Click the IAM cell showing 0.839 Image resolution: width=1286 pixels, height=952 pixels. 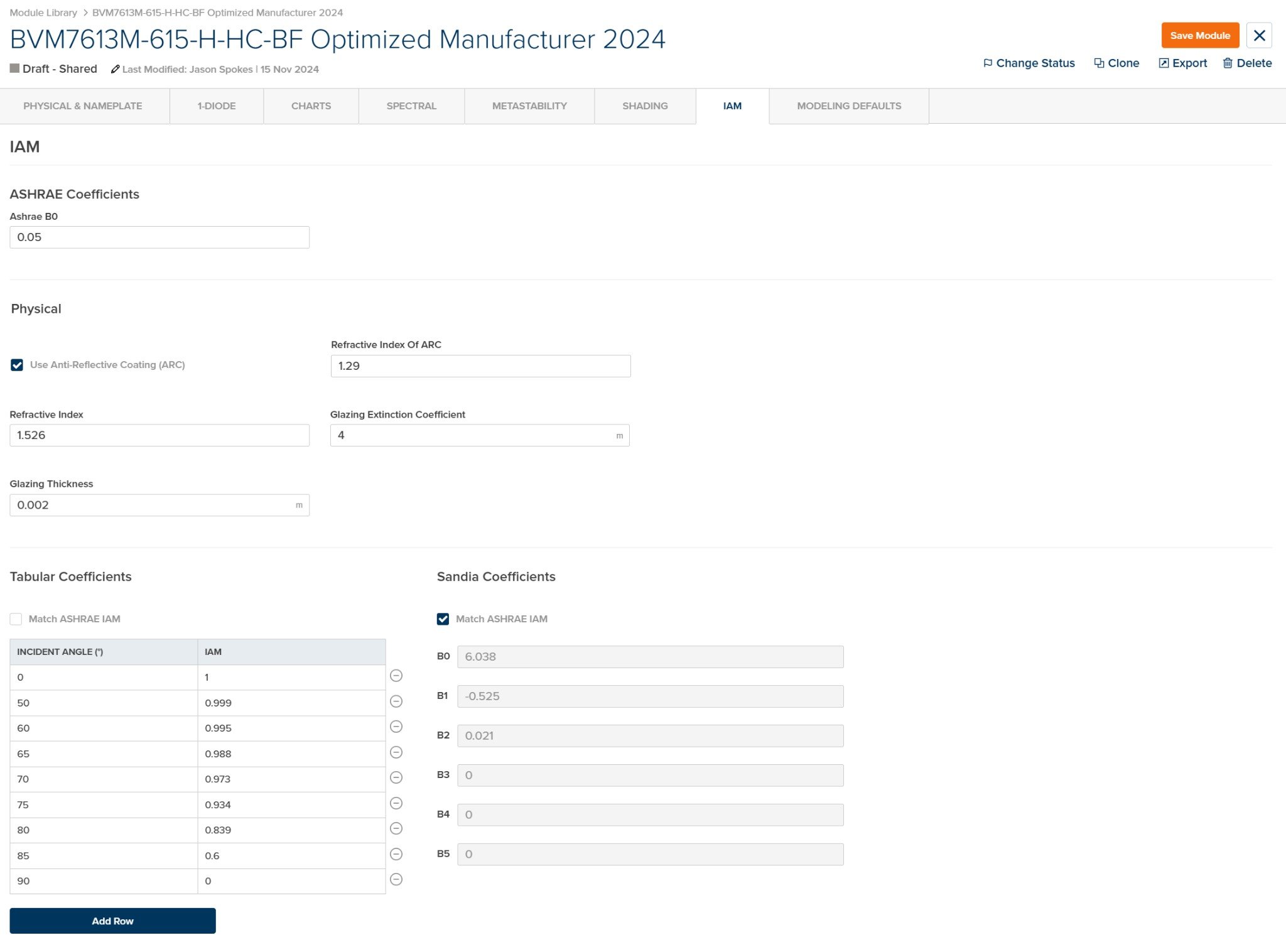pyautogui.click(x=291, y=830)
